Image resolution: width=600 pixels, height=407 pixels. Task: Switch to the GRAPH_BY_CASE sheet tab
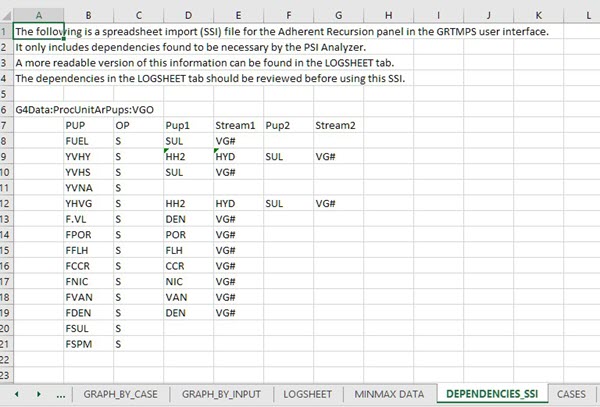coord(122,394)
